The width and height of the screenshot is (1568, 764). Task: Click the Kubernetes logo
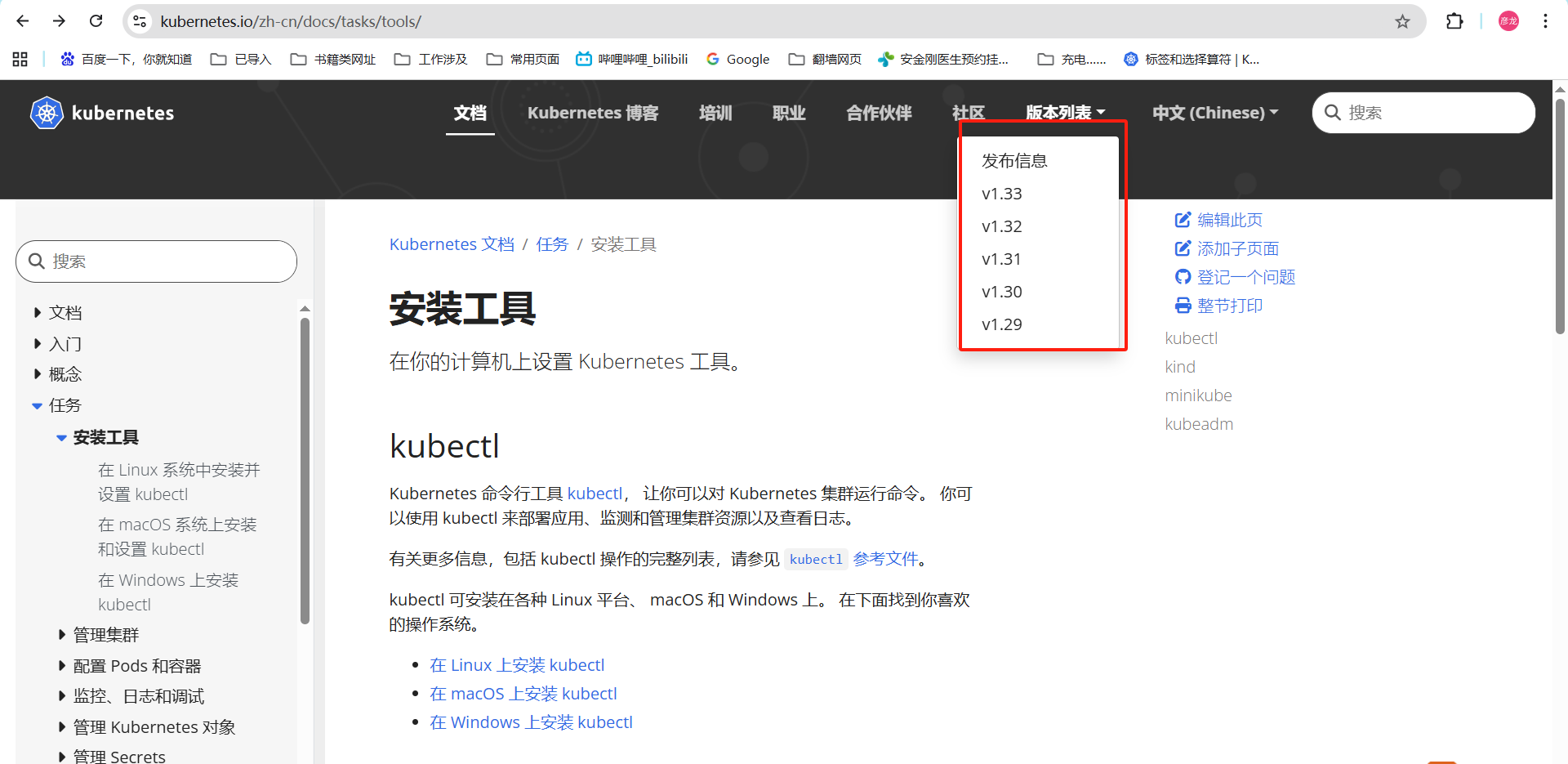tap(102, 113)
